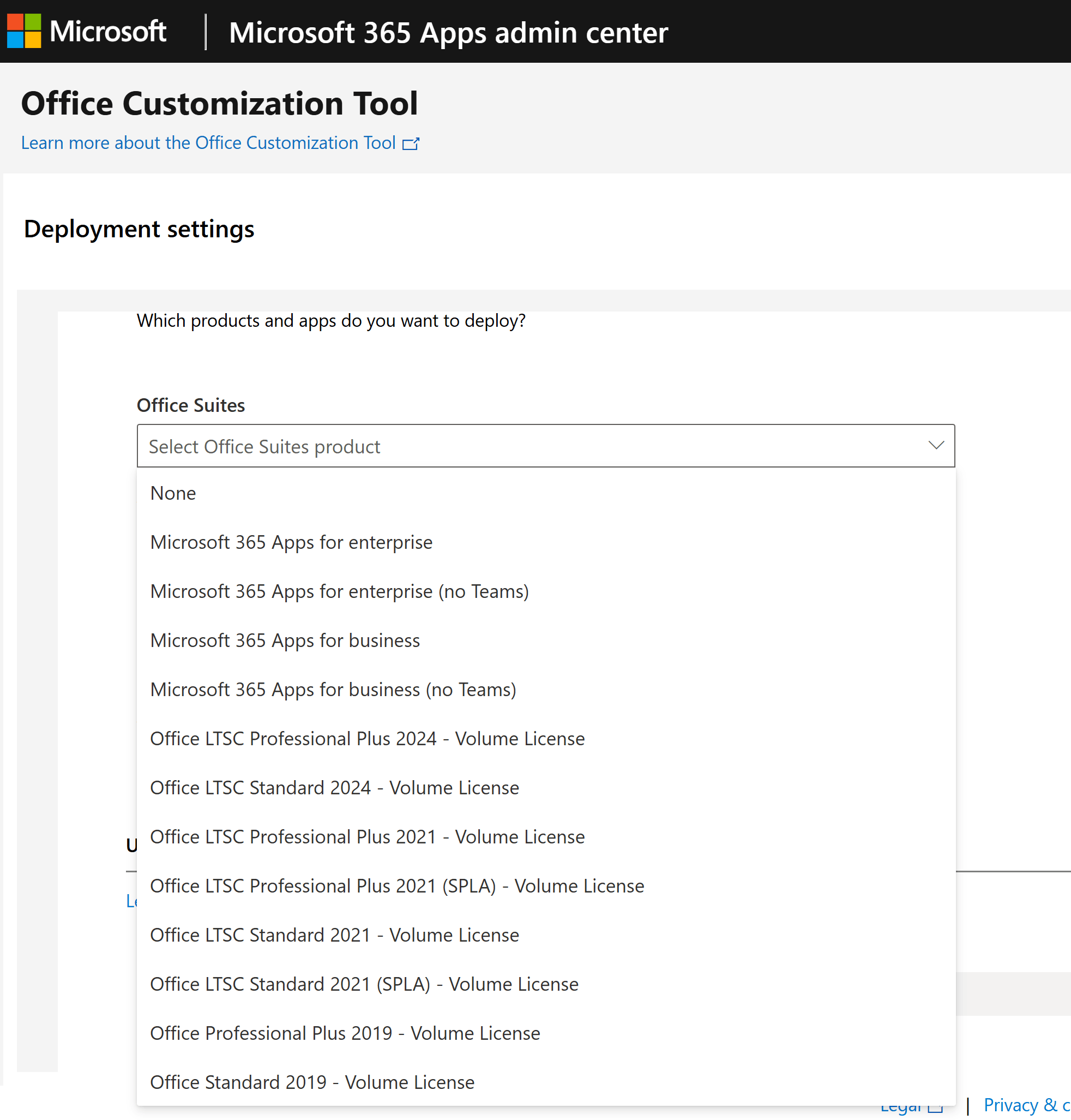Select Office LTSC Professional Plus 2024 - Volume License
This screenshot has width=1071, height=1120.
[546, 739]
